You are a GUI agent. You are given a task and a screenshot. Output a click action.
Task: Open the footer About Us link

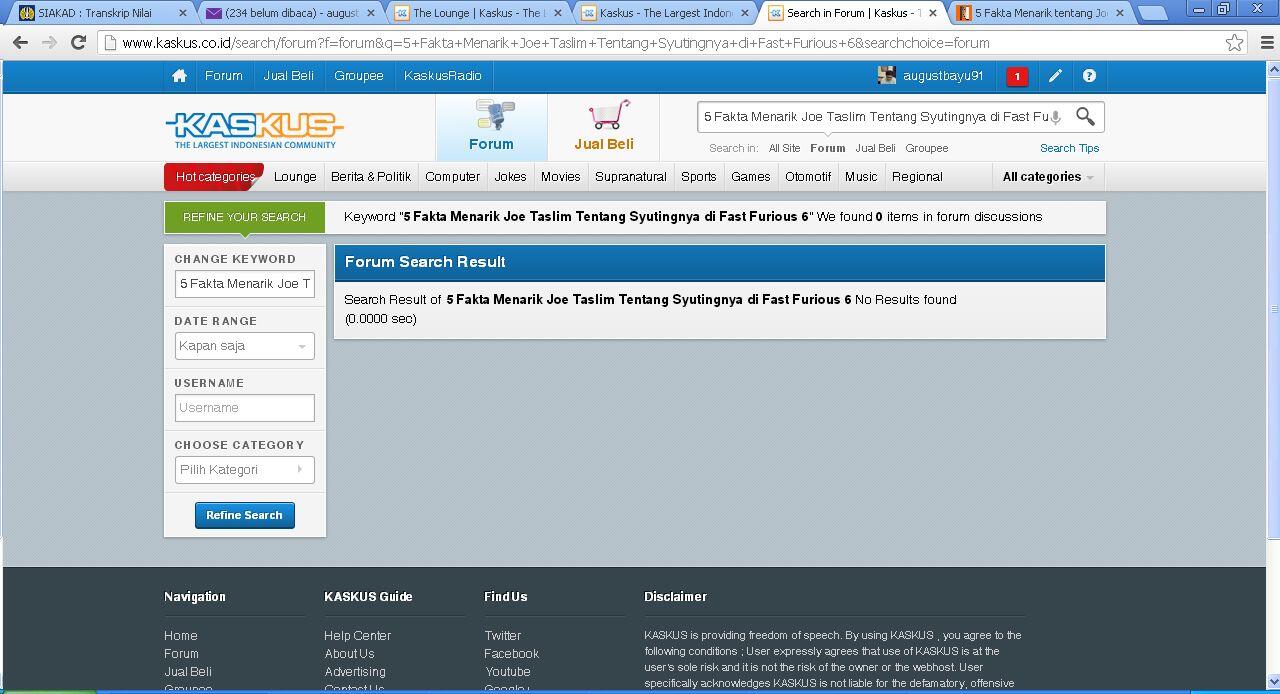tap(349, 654)
